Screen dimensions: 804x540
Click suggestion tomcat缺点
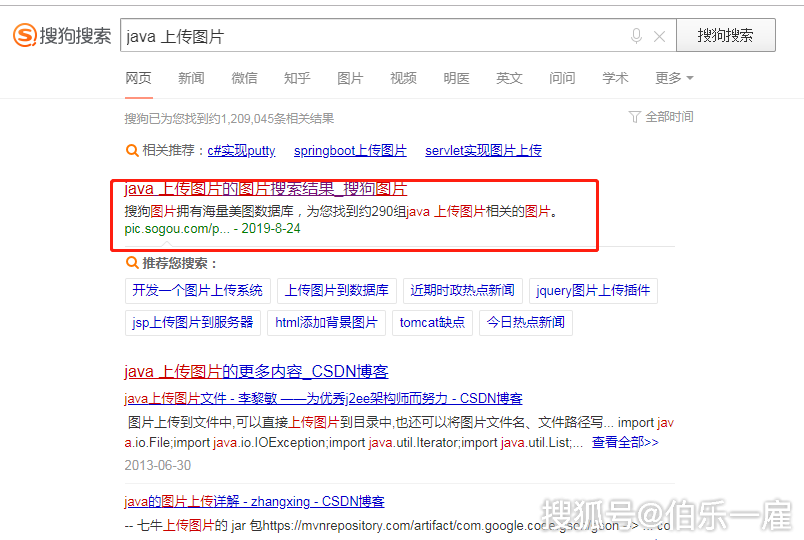(x=432, y=323)
